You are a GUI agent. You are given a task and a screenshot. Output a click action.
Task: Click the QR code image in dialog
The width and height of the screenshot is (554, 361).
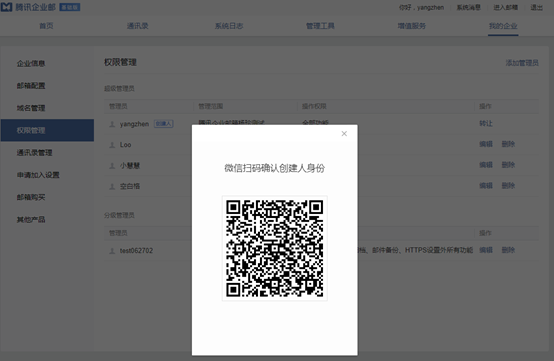click(x=275, y=248)
